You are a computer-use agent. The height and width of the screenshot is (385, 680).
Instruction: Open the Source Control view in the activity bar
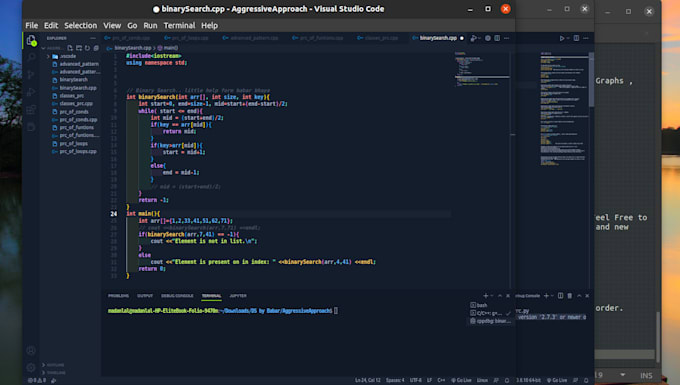pyautogui.click(x=31, y=75)
